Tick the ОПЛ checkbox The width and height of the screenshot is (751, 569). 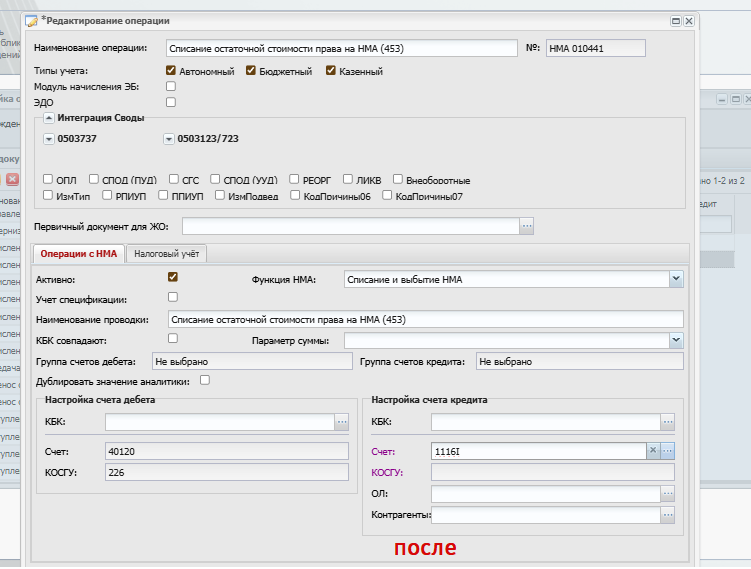point(47,179)
